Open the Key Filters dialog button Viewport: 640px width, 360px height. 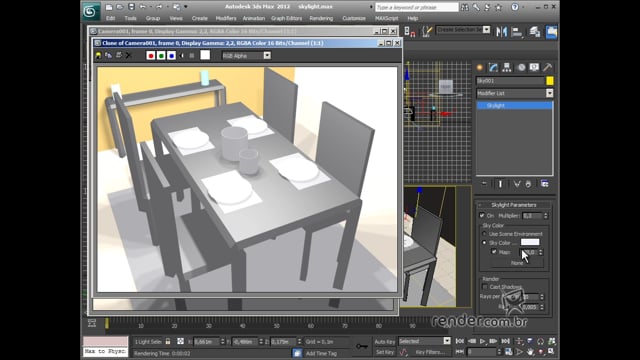point(430,352)
